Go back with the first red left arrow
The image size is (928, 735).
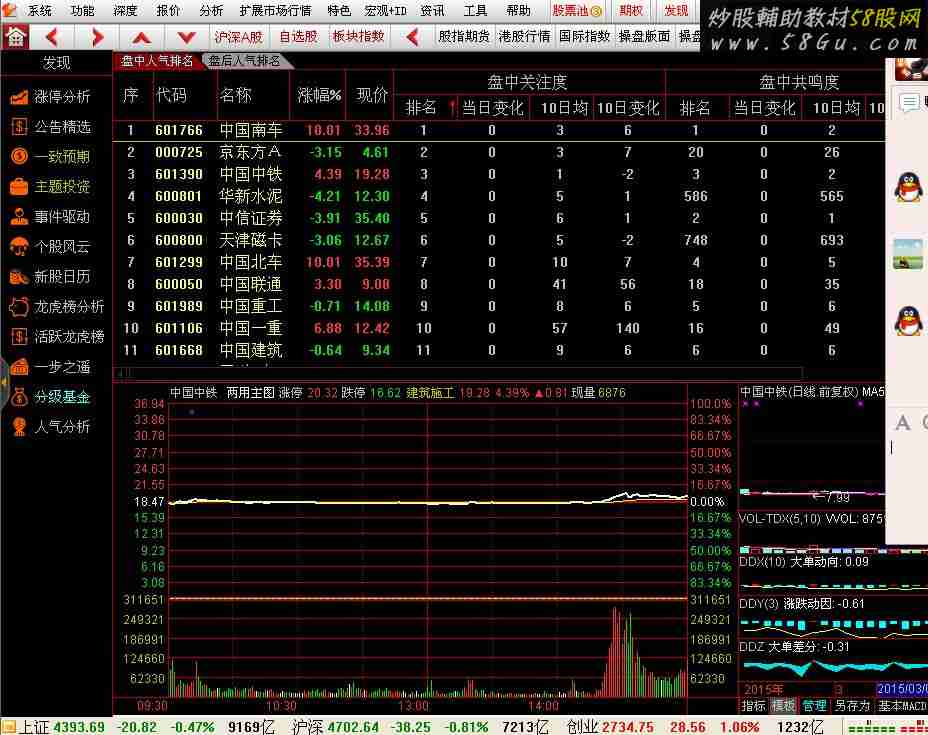tap(52, 37)
